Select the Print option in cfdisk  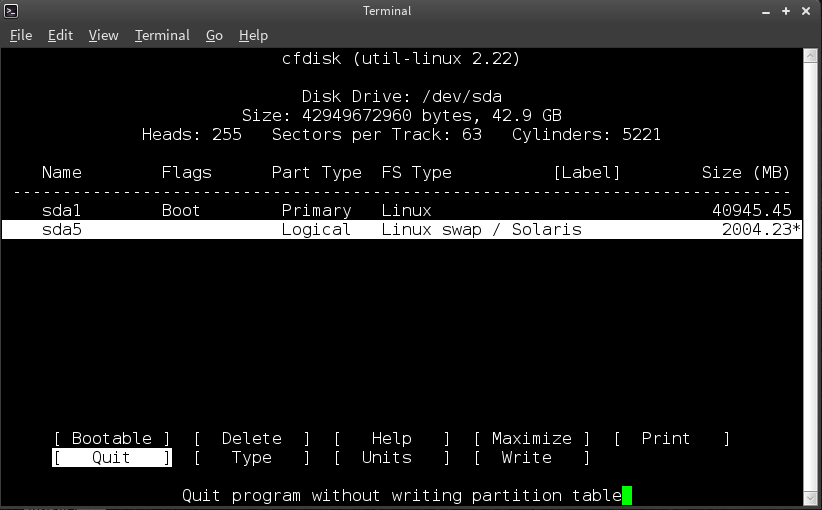672,438
